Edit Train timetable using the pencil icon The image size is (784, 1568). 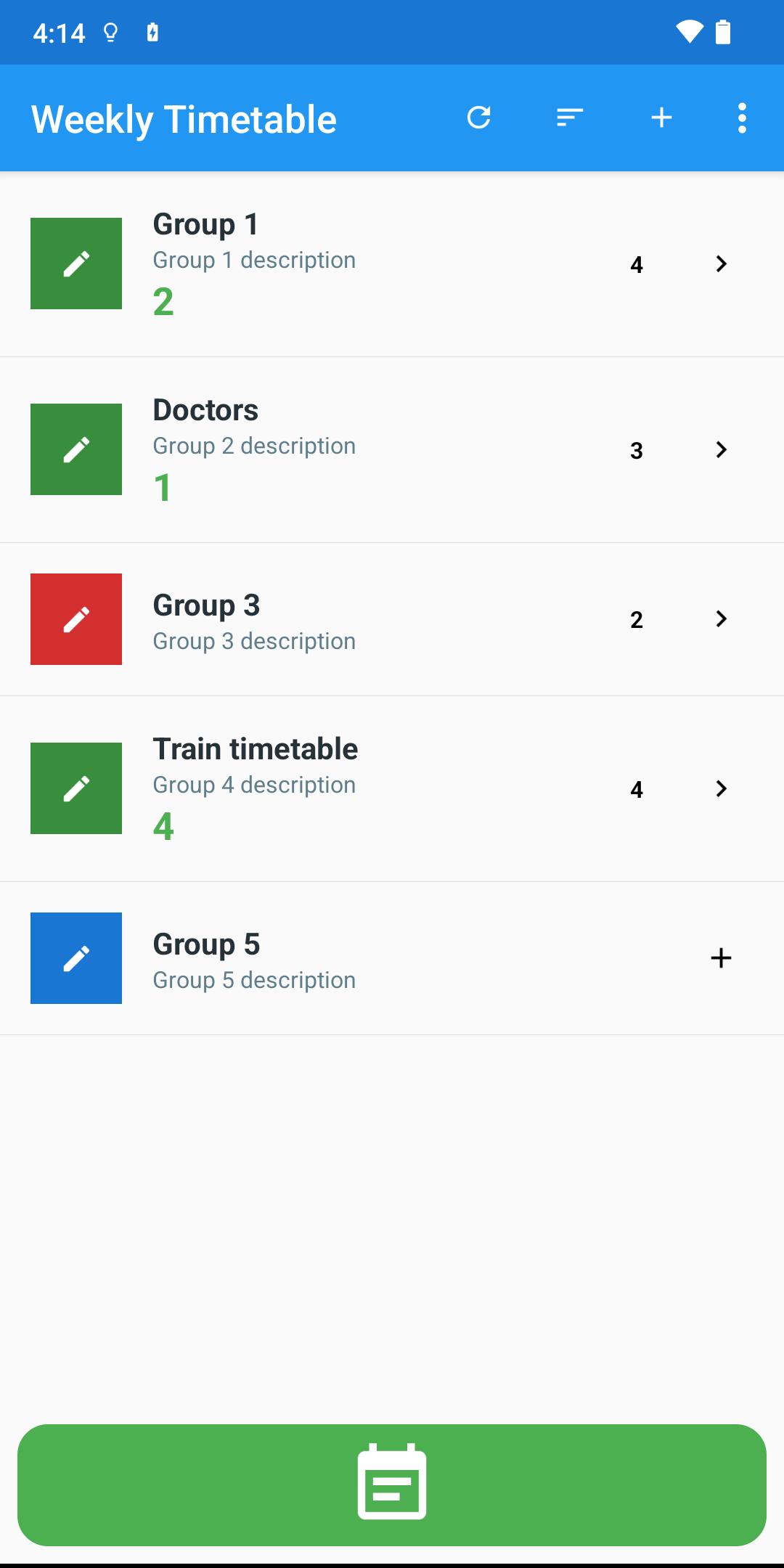[76, 788]
